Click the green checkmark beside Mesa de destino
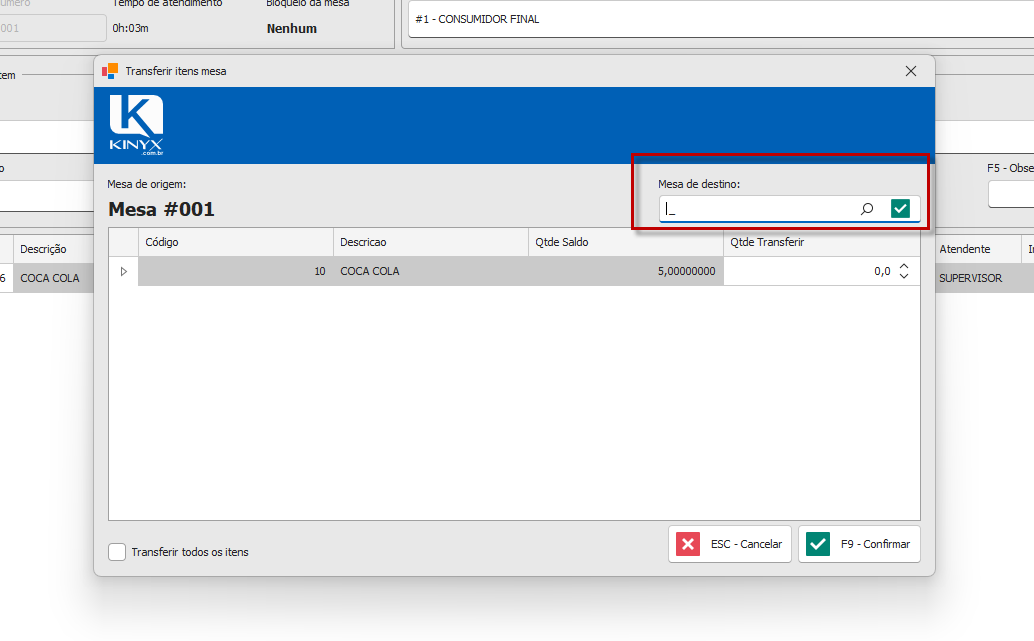Viewport: 1034px width, 641px height. coord(899,208)
